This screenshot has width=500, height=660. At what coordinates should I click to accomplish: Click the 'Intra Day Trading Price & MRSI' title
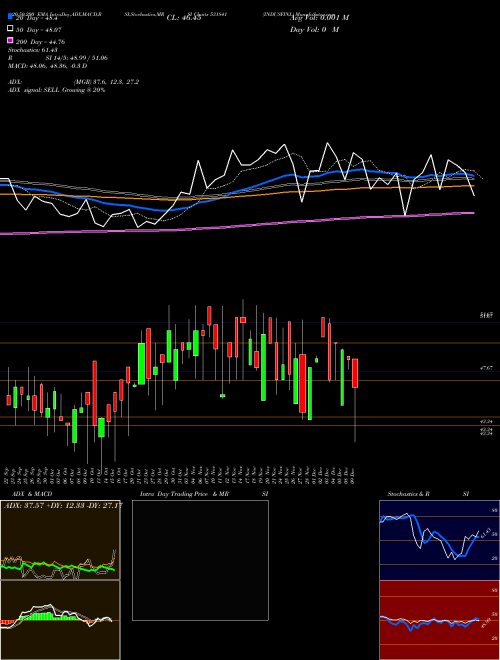[204, 494]
